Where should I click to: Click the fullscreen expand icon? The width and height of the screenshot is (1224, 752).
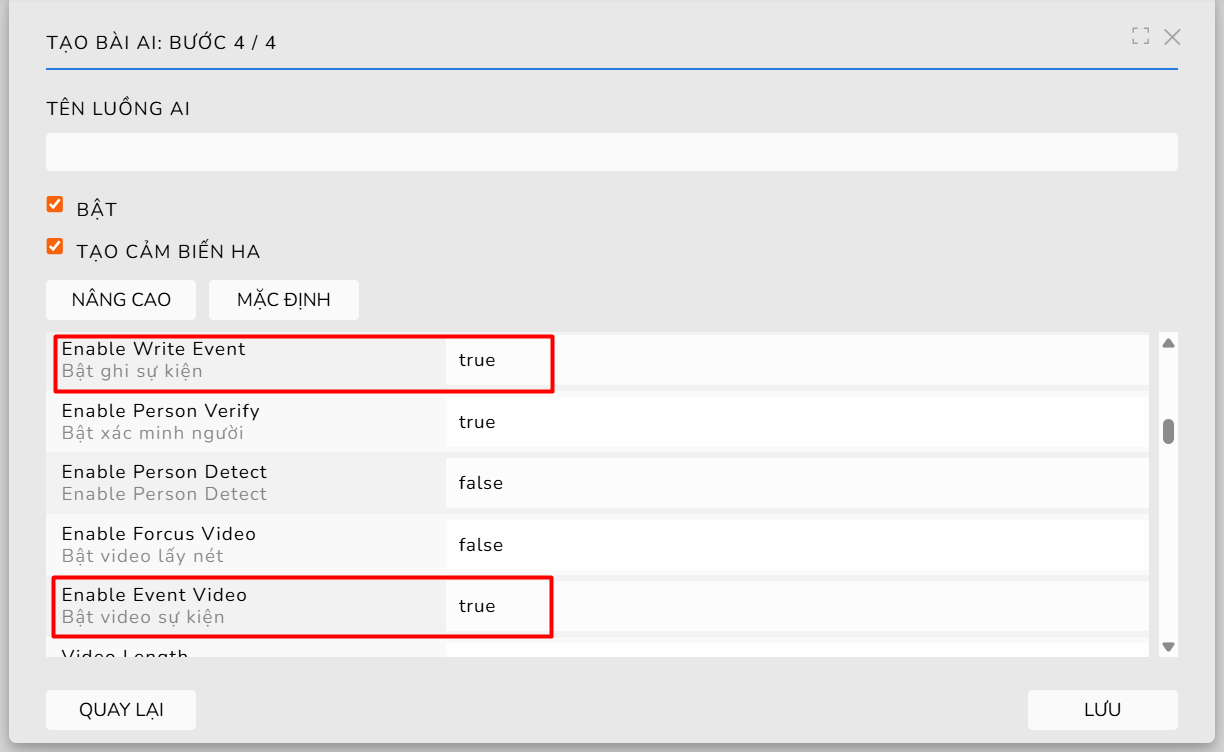tap(1140, 37)
